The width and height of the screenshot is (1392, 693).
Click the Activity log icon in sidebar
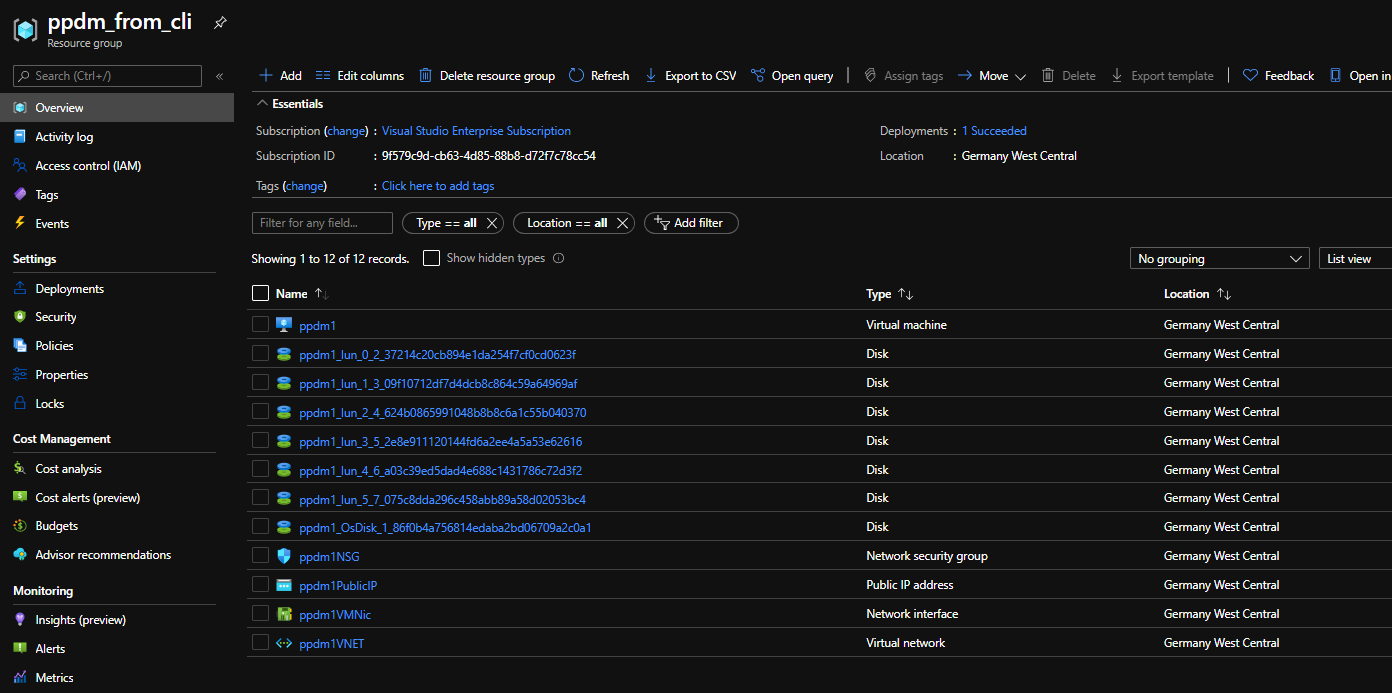click(x=20, y=137)
